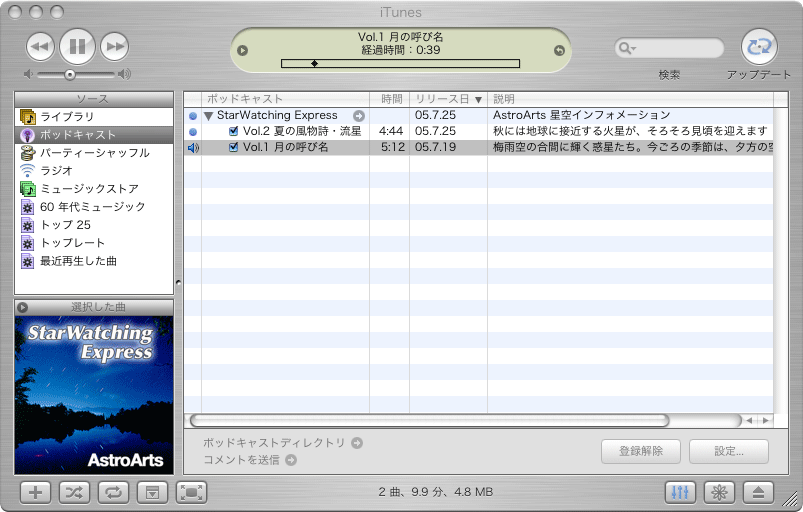Open the ポッドキャストディレクトリ link
Screen dimensions: 803x512
[x=283, y=443]
